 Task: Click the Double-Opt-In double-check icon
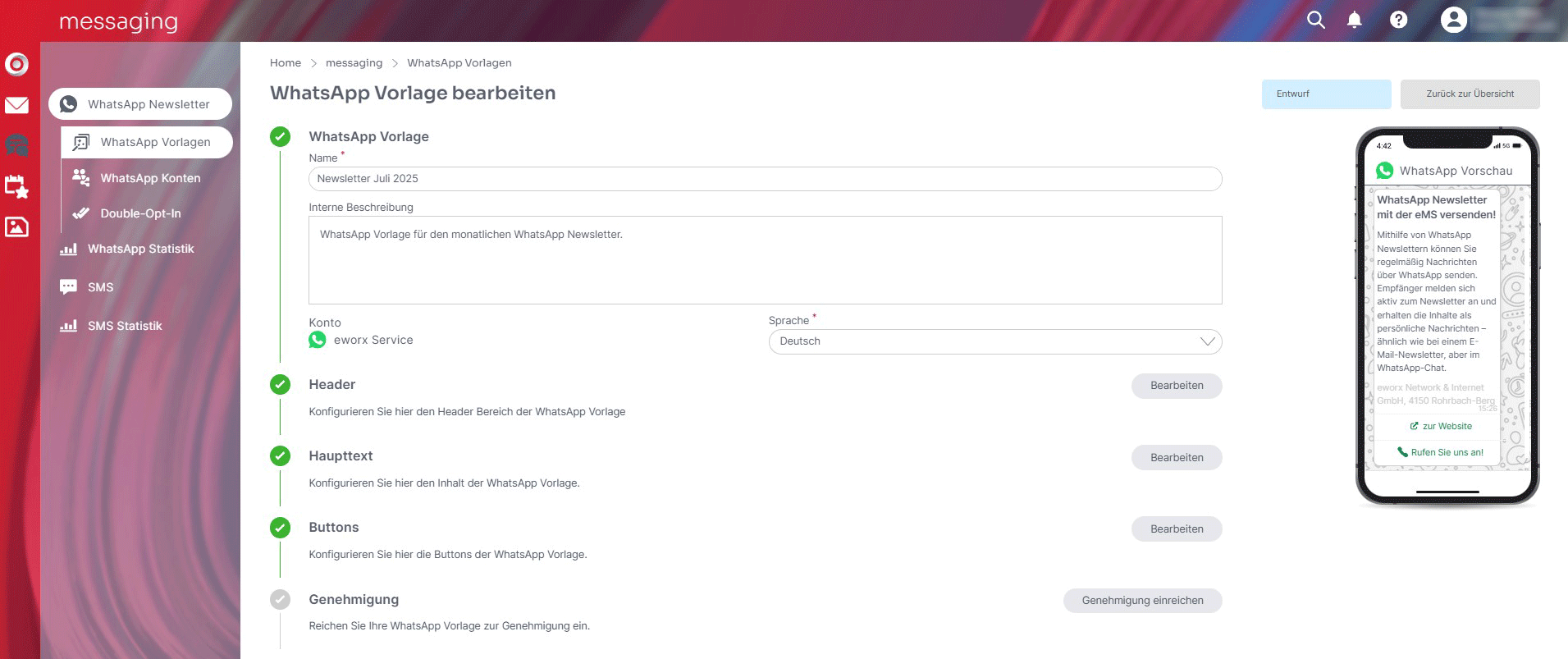81,213
